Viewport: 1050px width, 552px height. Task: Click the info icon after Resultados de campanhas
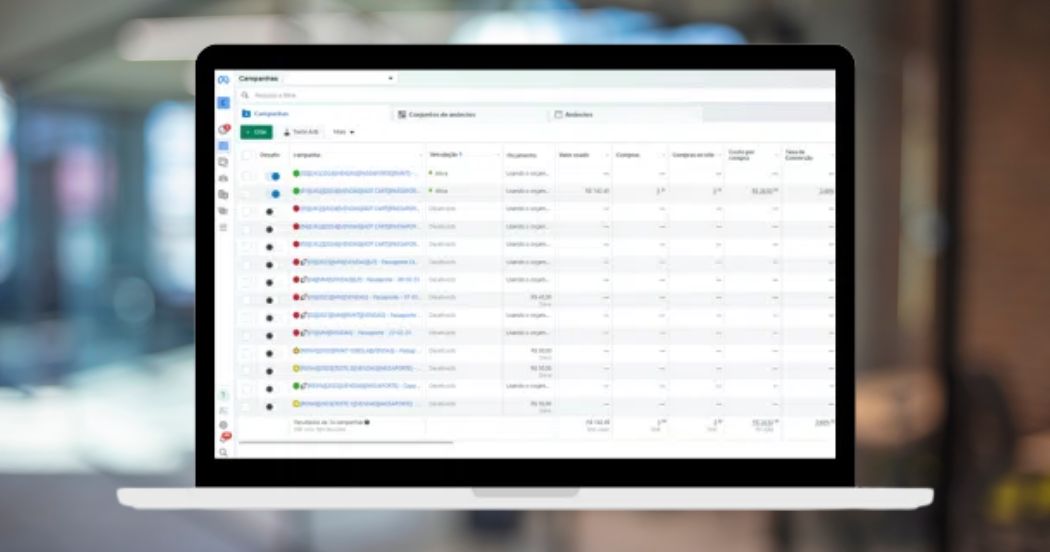point(367,422)
